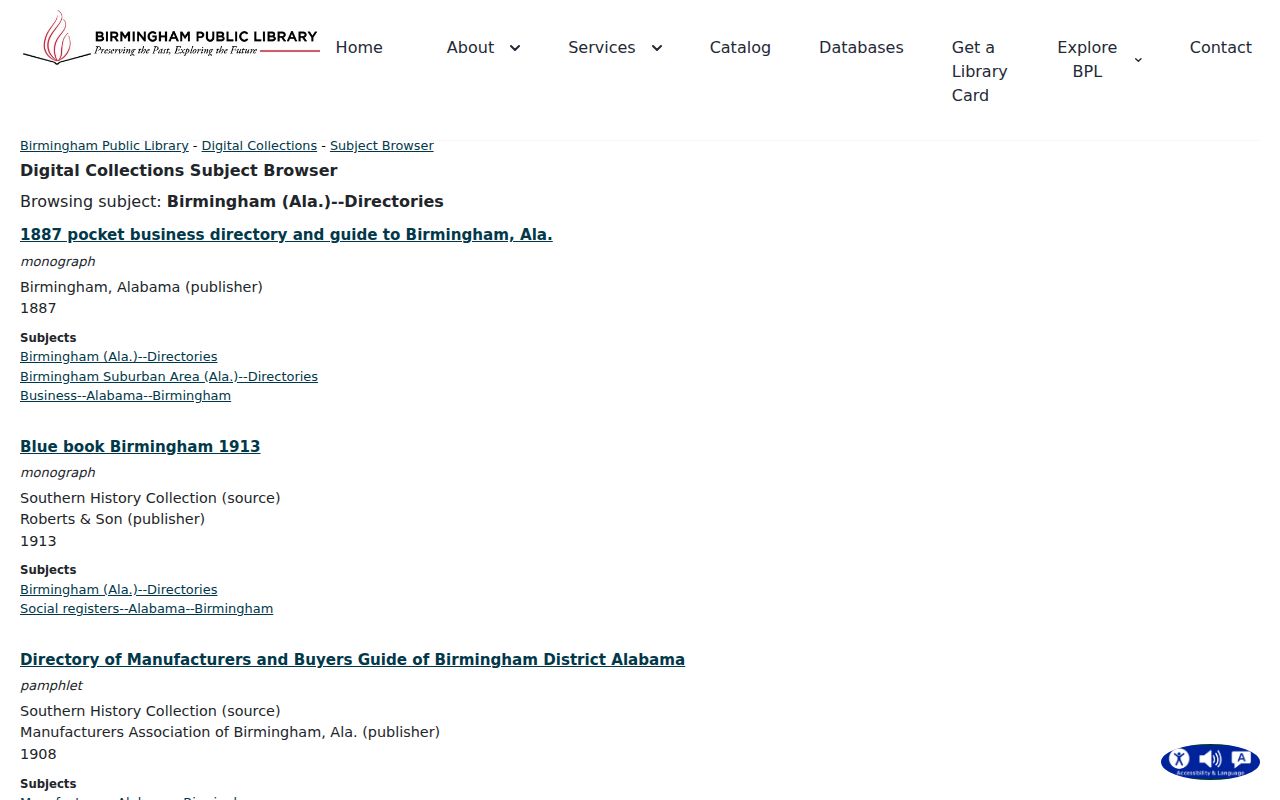Follow the Subject Browser breadcrumb link
Image resolution: width=1280 pixels, height=800 pixels.
point(382,146)
